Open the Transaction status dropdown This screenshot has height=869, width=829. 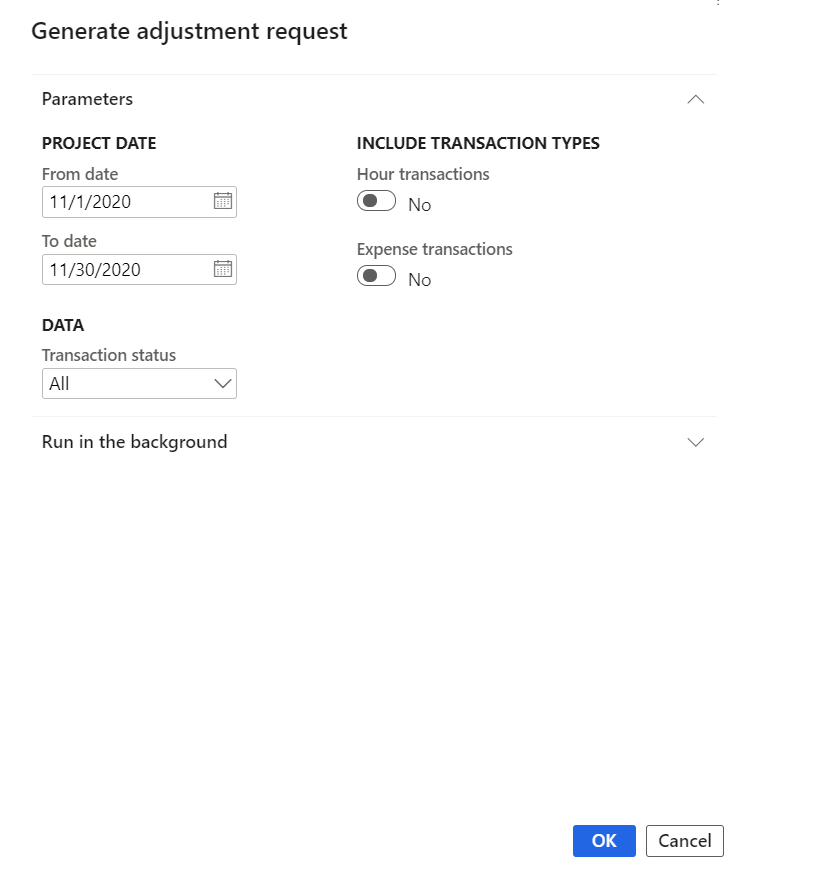(139, 384)
